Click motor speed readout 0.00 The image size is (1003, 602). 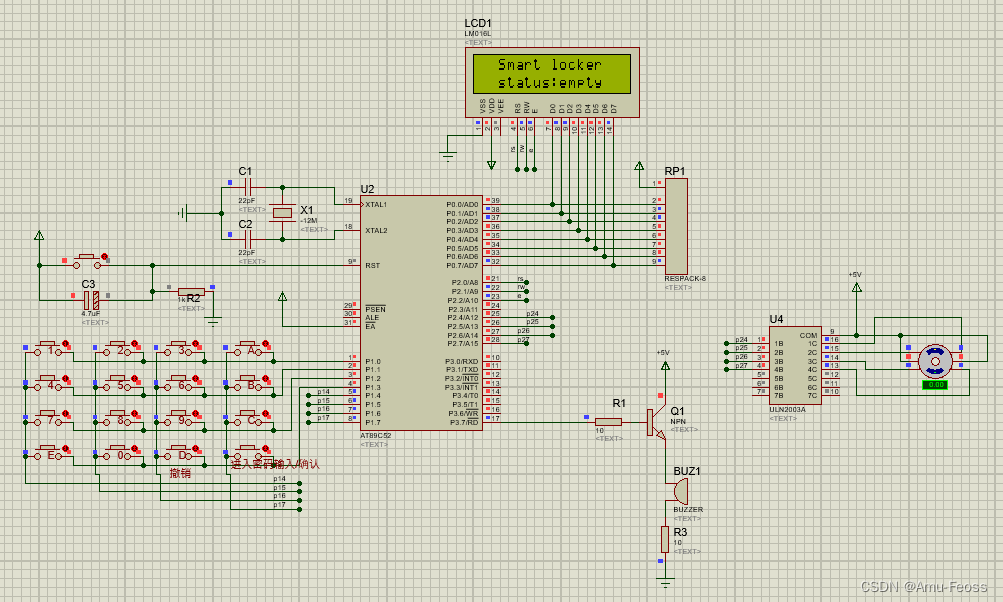(x=935, y=385)
